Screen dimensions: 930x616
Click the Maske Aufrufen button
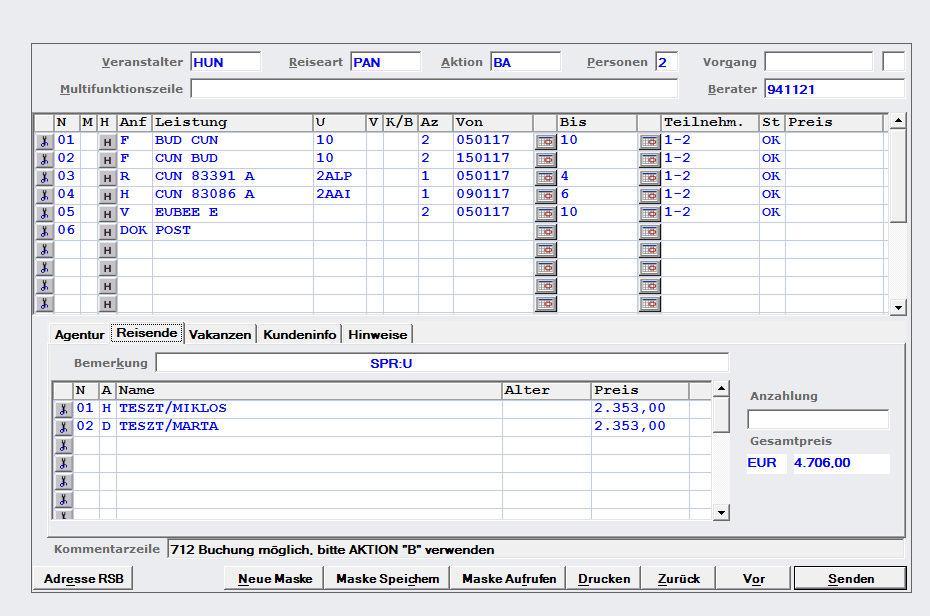click(x=509, y=579)
